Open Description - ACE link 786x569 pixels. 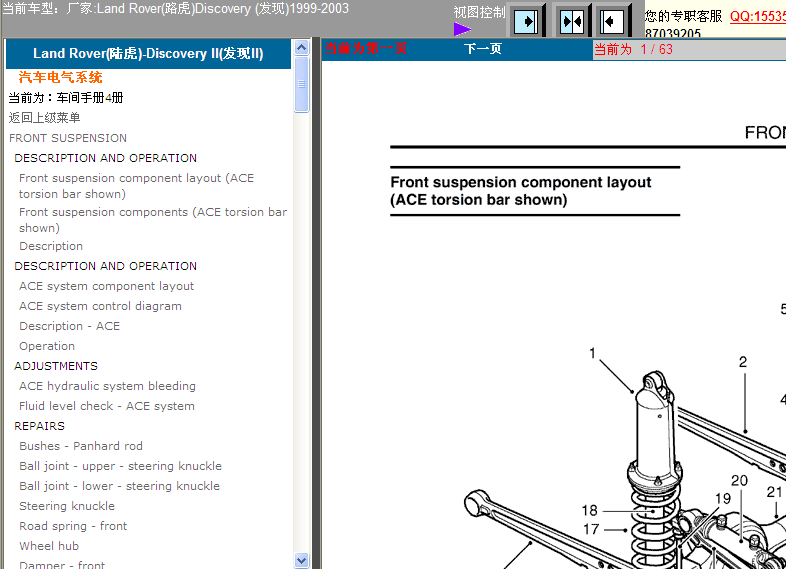[x=70, y=326]
